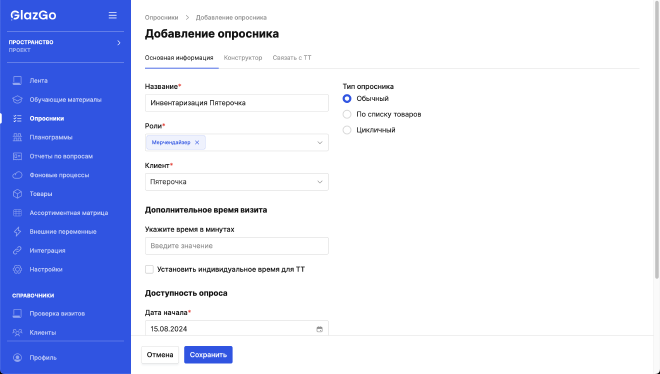Open calendar icon in Дата начала field

[319, 329]
